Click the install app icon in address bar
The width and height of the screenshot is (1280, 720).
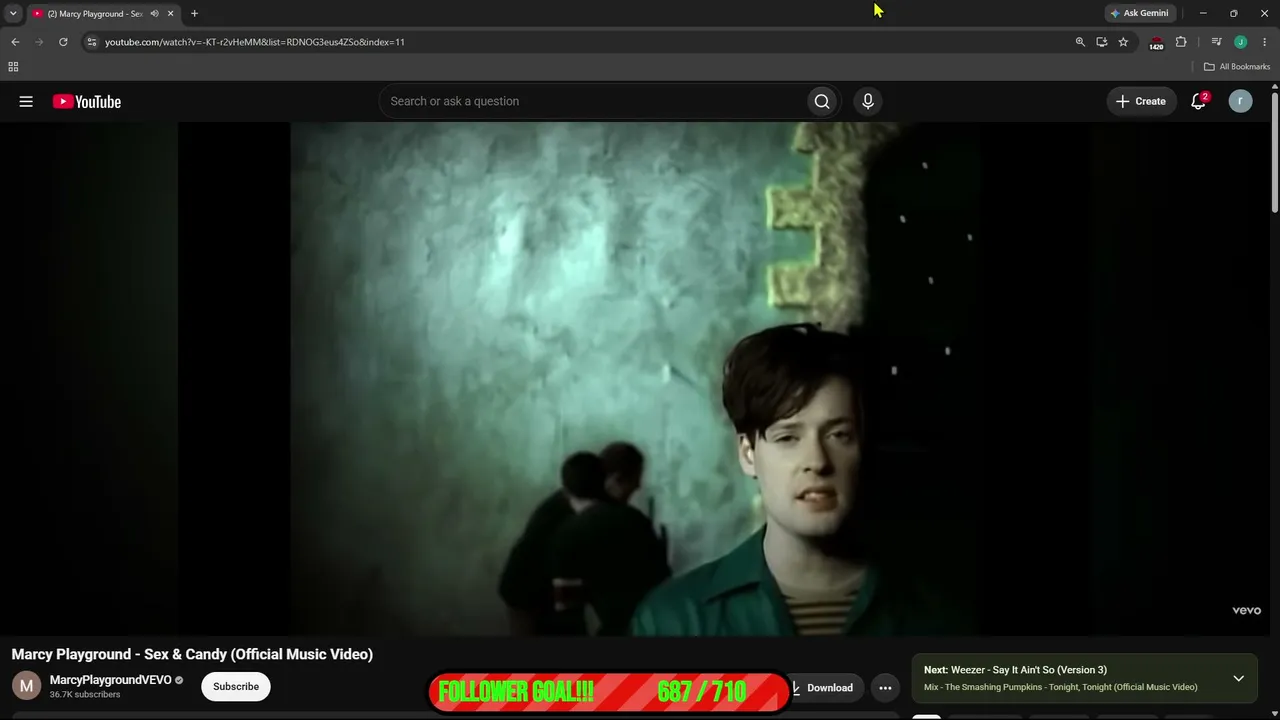pos(1101,42)
